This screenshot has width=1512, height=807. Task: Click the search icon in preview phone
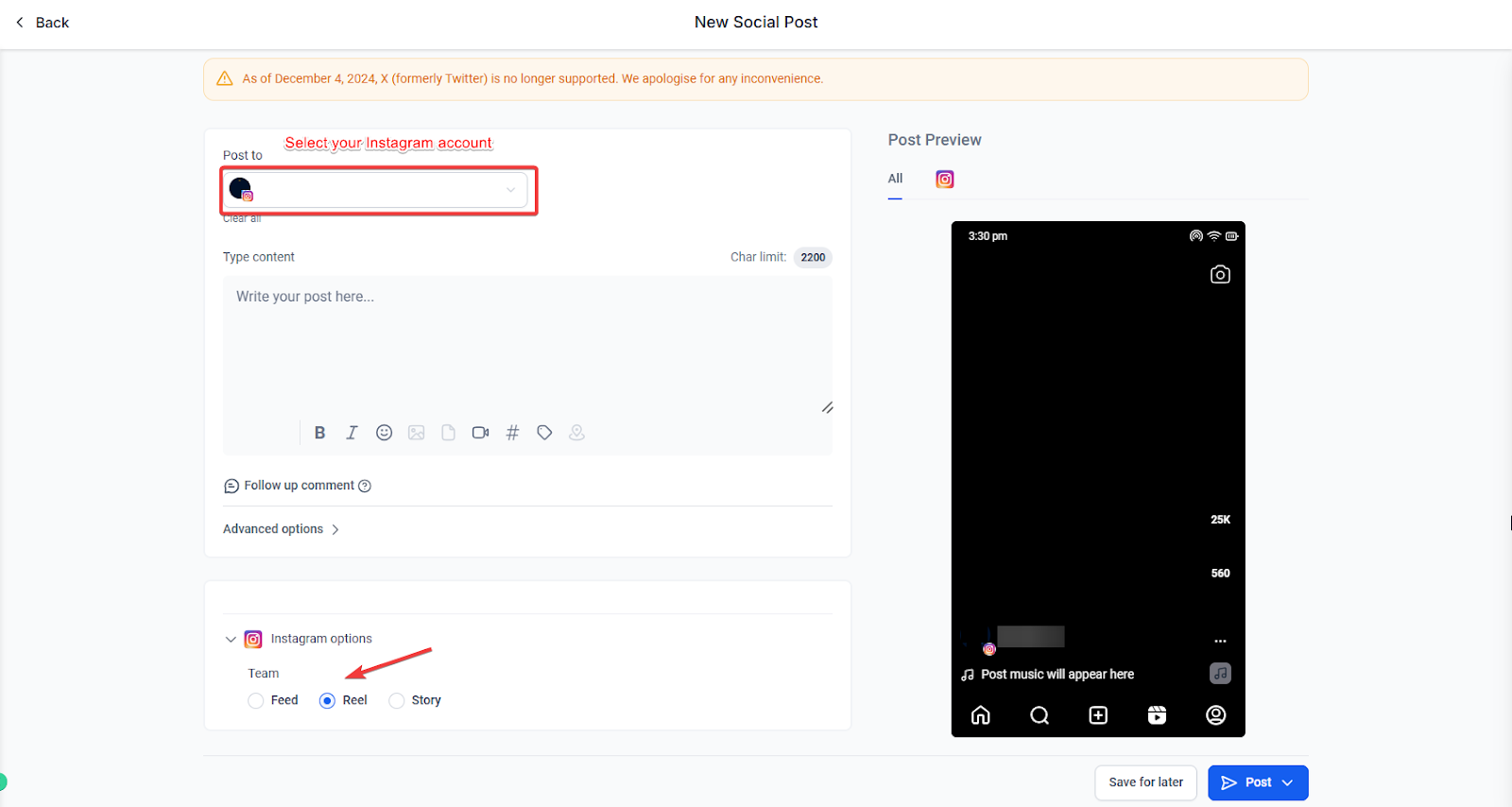(x=1039, y=715)
